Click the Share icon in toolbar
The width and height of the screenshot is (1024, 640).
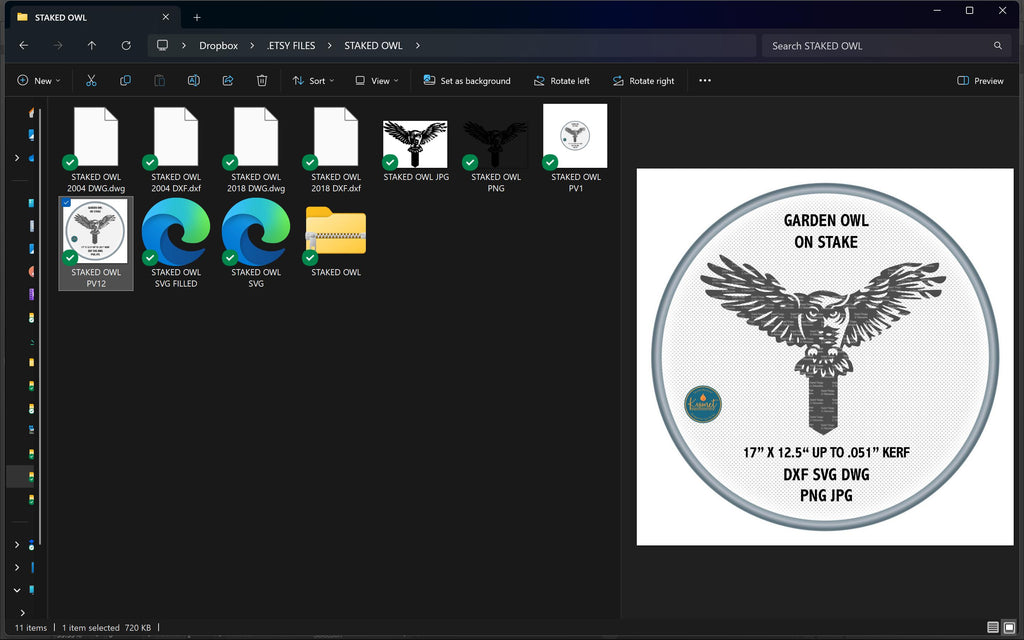(228, 80)
